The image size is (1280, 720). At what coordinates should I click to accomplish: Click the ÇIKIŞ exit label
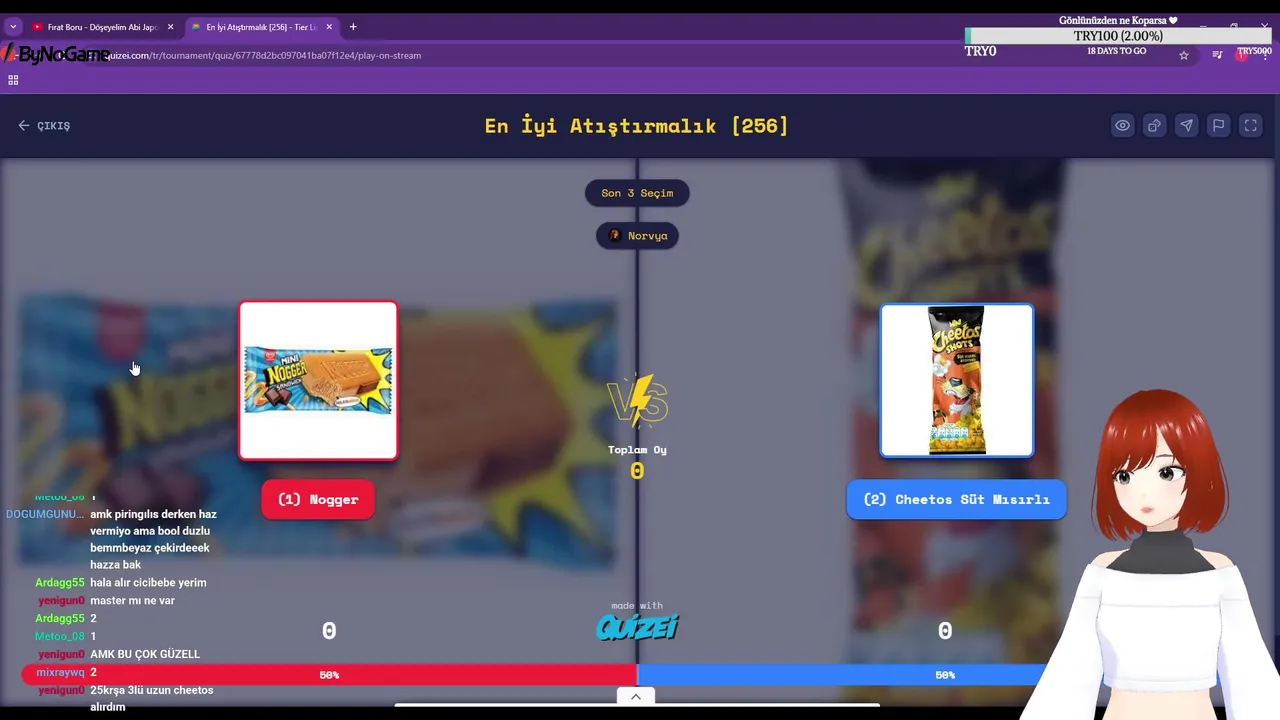point(53,126)
